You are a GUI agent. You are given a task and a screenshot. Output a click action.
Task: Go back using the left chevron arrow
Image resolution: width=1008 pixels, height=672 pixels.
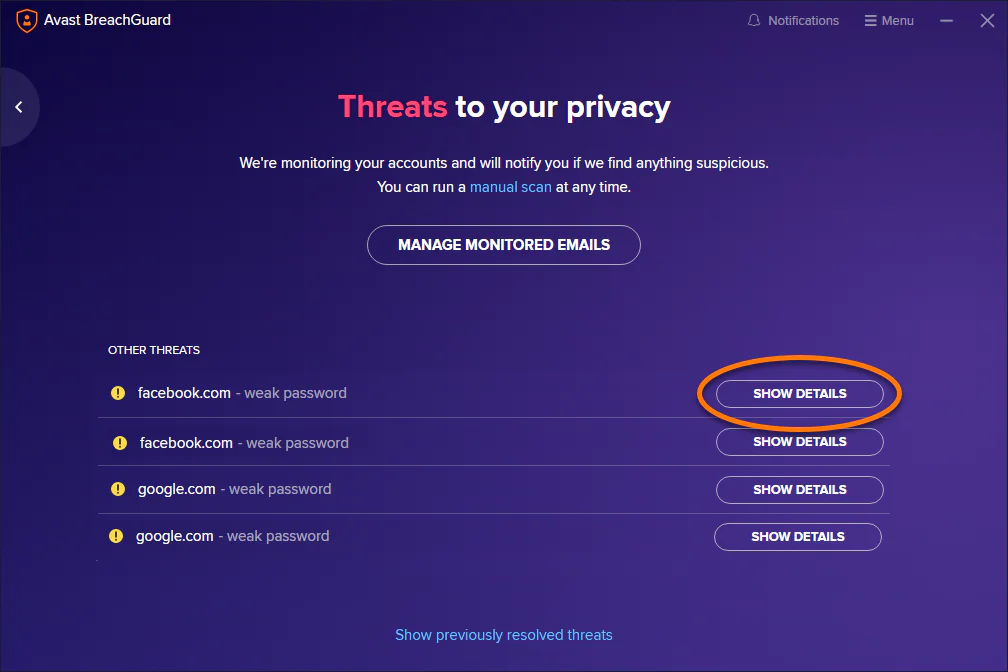click(19, 107)
